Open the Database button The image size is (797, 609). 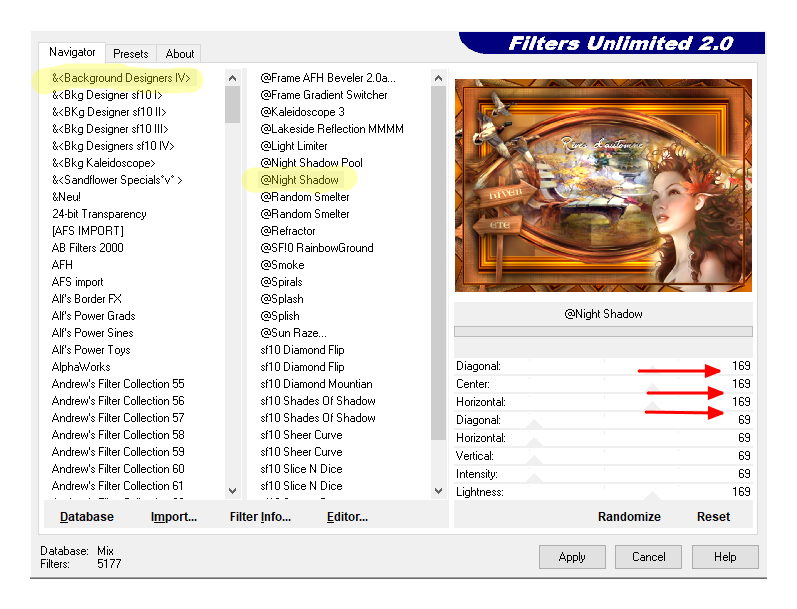(x=86, y=516)
